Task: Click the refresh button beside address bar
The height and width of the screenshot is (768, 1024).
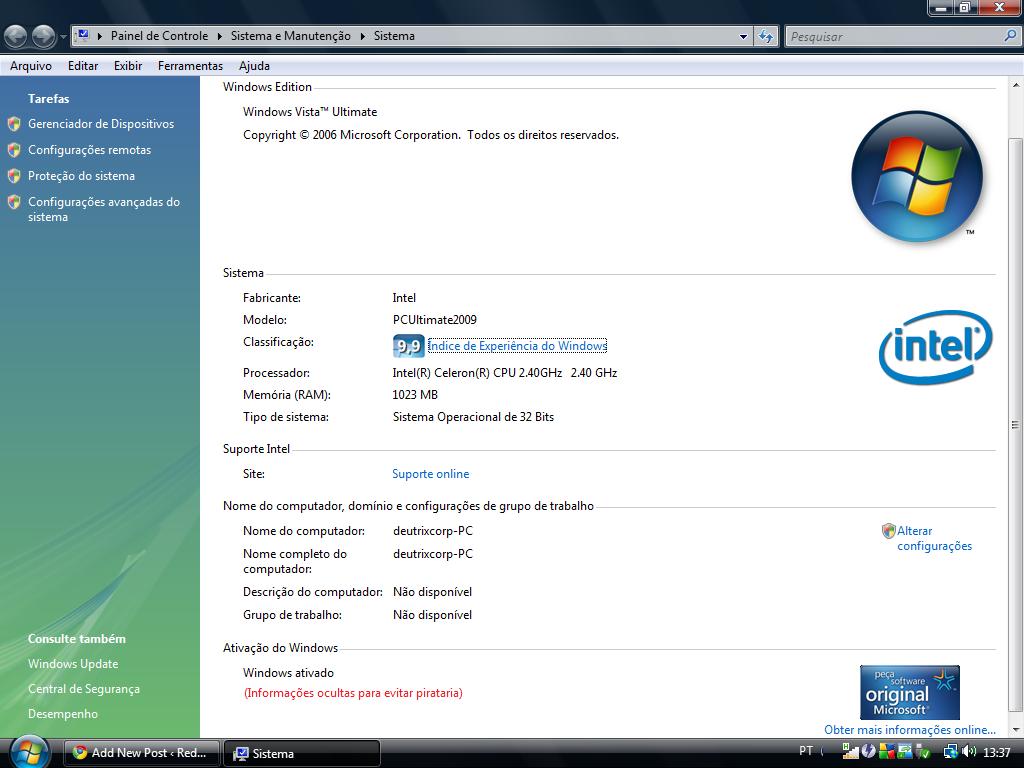Action: 766,37
